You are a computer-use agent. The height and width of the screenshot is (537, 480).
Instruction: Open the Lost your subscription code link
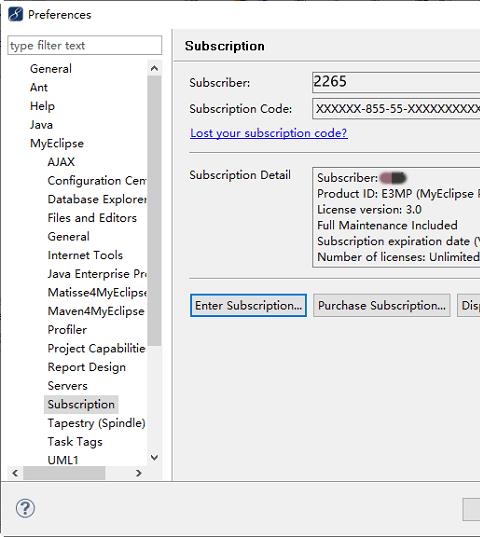(269, 133)
